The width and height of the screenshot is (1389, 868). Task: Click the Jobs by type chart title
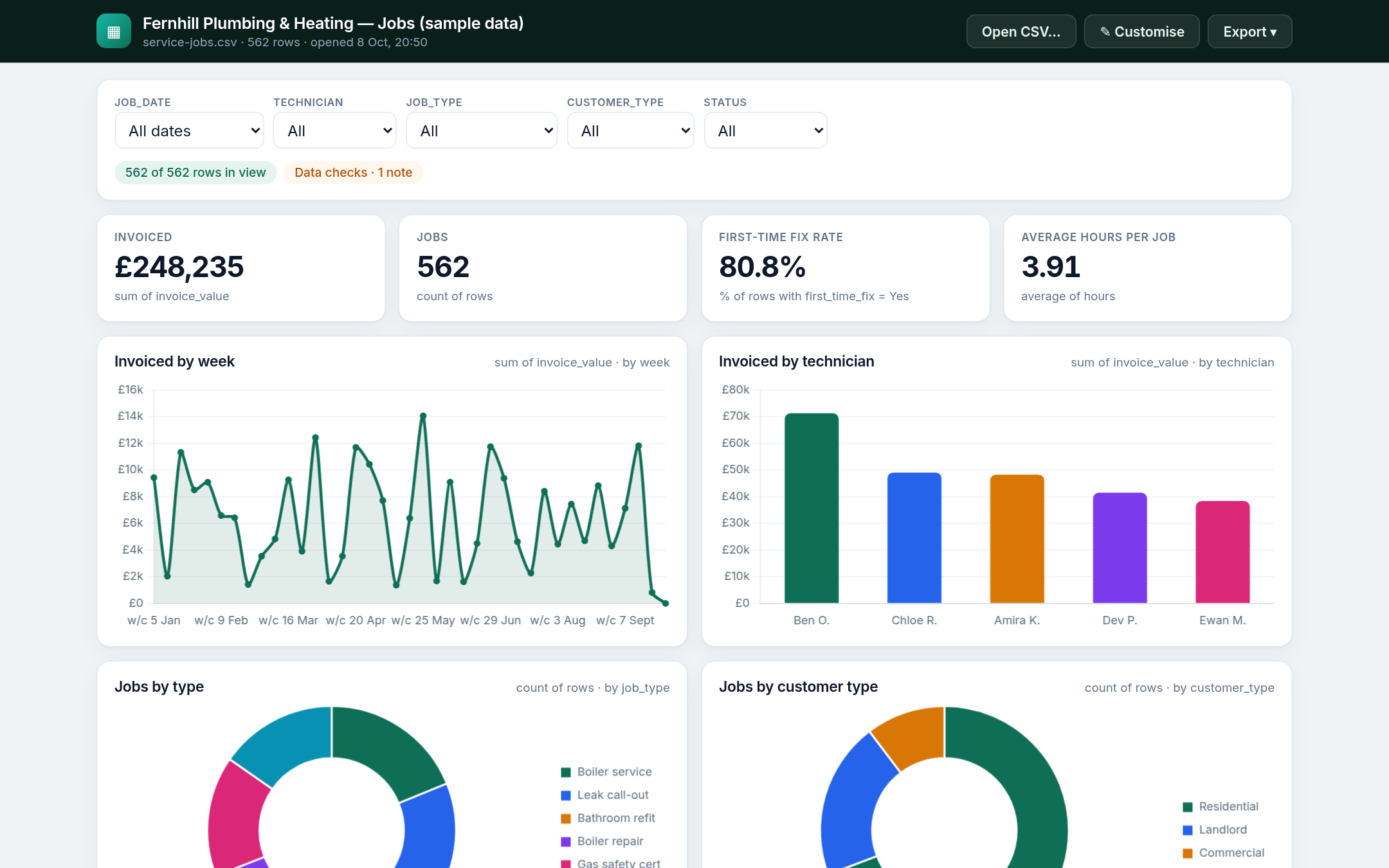click(159, 687)
